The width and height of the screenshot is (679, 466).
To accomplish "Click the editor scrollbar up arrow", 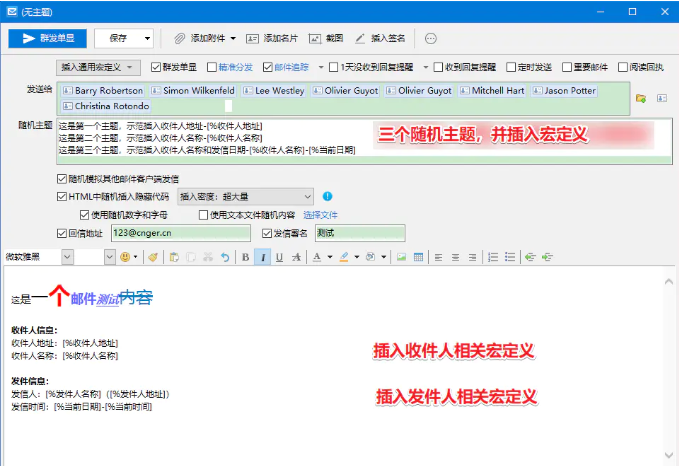I will (669, 282).
